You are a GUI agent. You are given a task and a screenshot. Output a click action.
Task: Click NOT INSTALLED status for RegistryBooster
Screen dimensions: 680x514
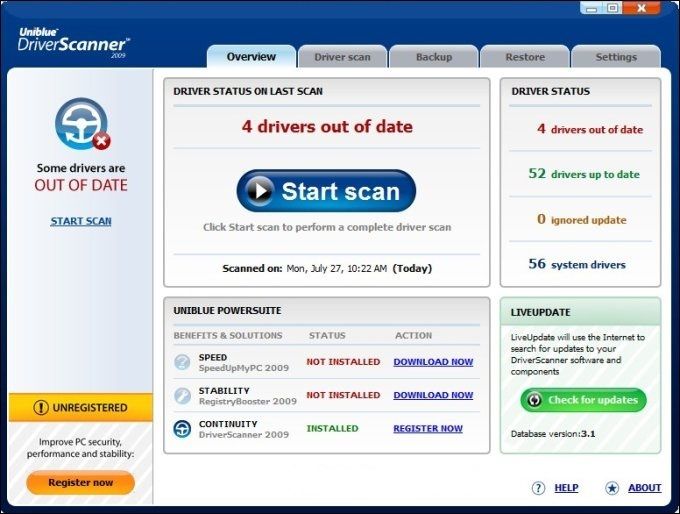(343, 395)
